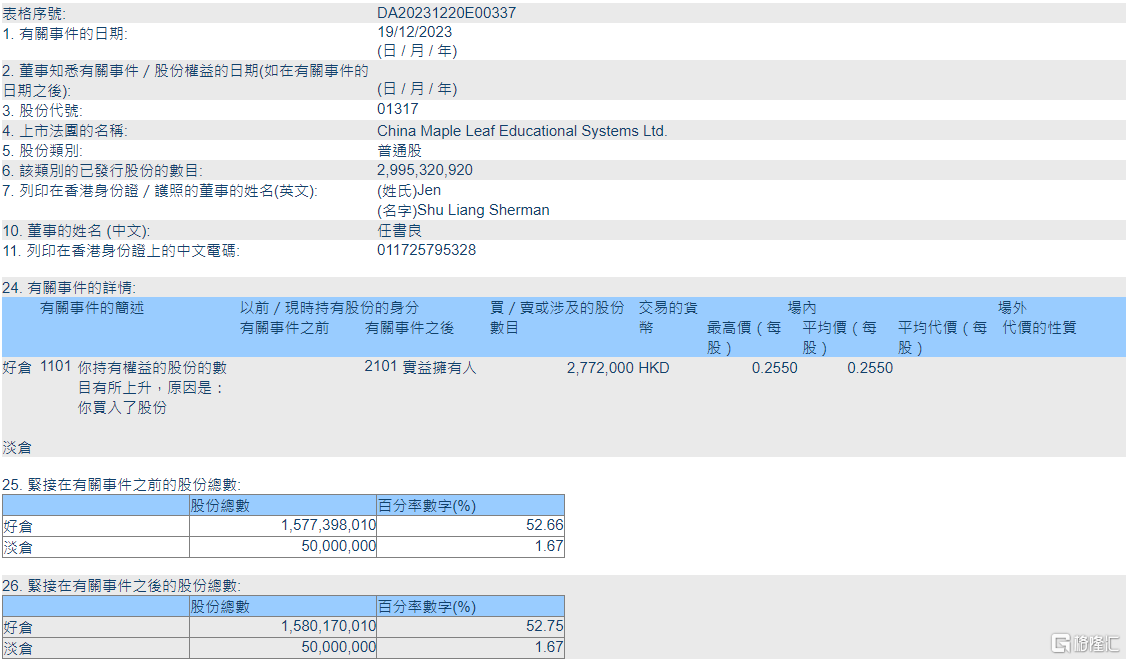
Task: Click surname text (姓氏)Jen
Action: point(409,190)
